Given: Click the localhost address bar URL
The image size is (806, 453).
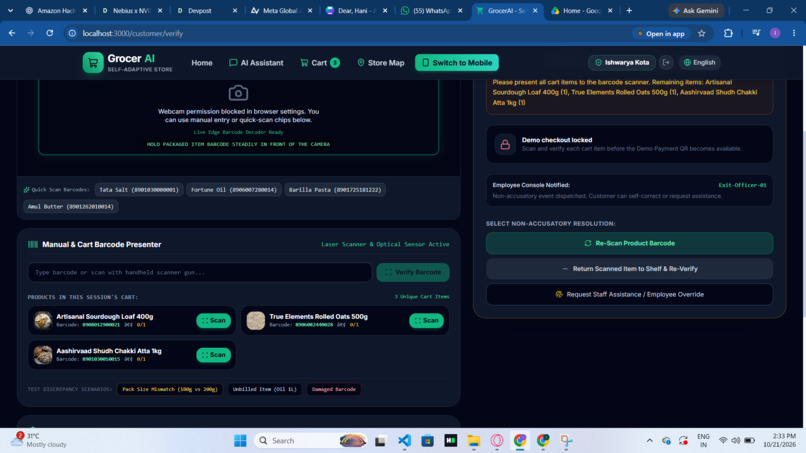Looking at the screenshot, I should pos(133,33).
